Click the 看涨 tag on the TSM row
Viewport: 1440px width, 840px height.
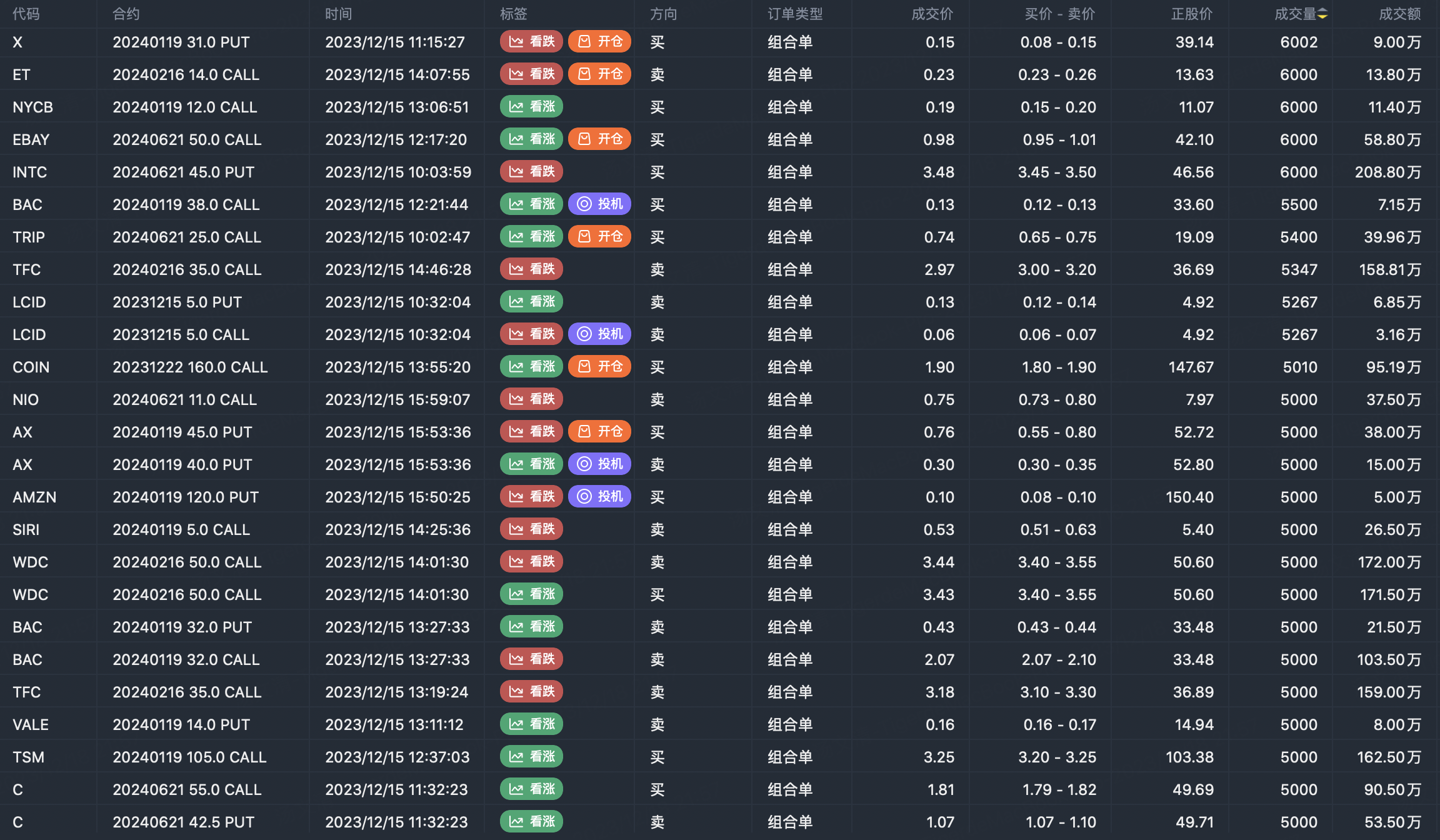[531, 757]
